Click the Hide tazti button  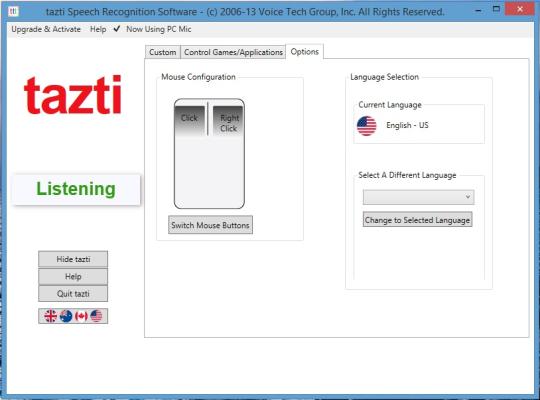[73, 259]
